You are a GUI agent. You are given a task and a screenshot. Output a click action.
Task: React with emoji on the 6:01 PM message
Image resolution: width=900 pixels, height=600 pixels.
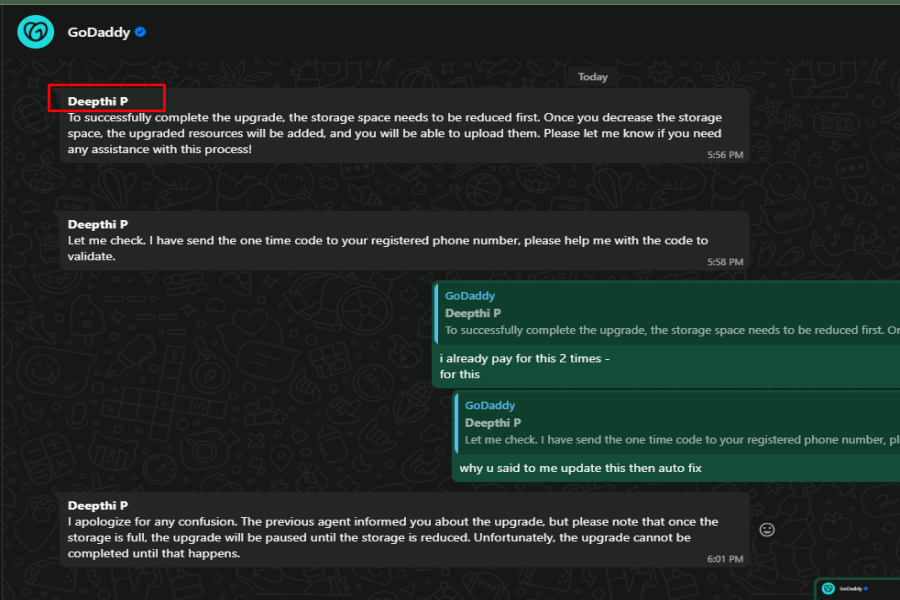pyautogui.click(x=767, y=529)
